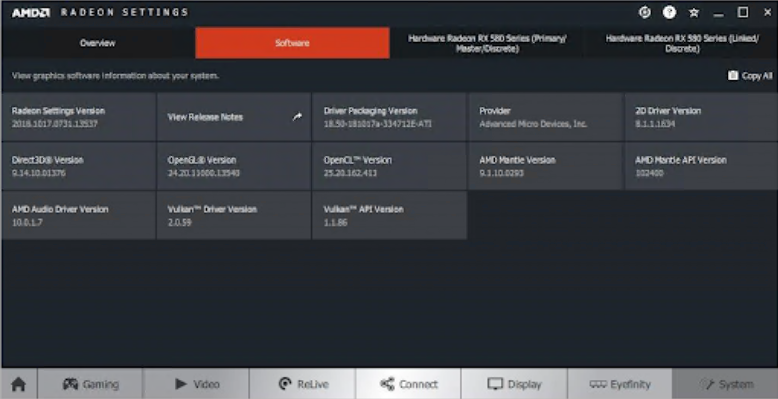Open the ReLive section label
This screenshot has height=399, width=778.
click(x=313, y=385)
